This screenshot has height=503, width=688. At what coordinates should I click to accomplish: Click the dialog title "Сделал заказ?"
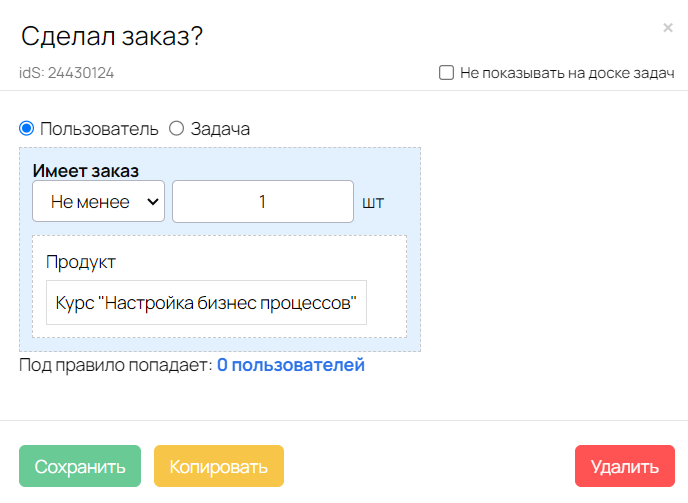point(112,37)
